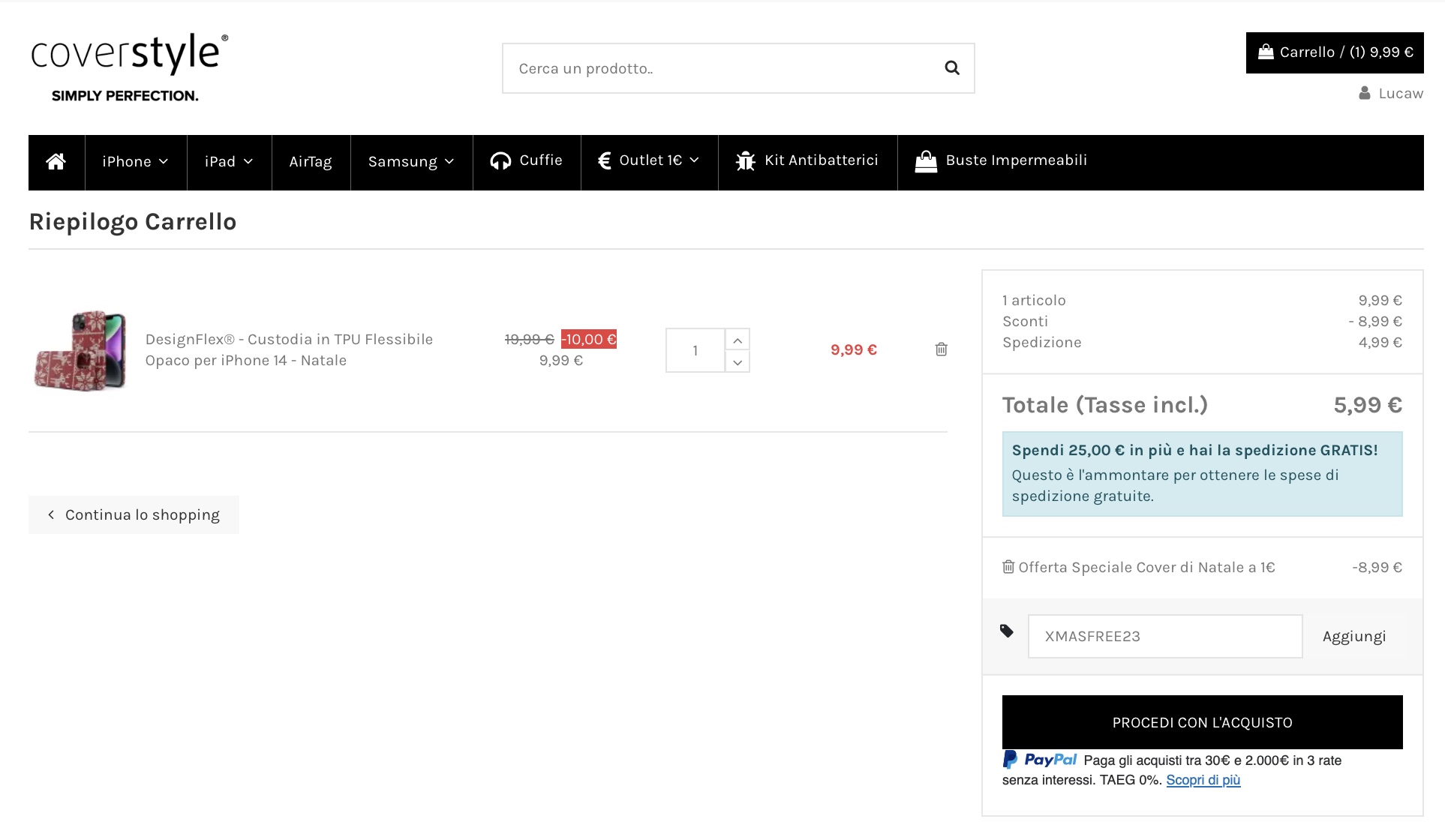Decrease quantity with the down arrow
Viewport: 1445px width, 840px height.
click(x=738, y=362)
